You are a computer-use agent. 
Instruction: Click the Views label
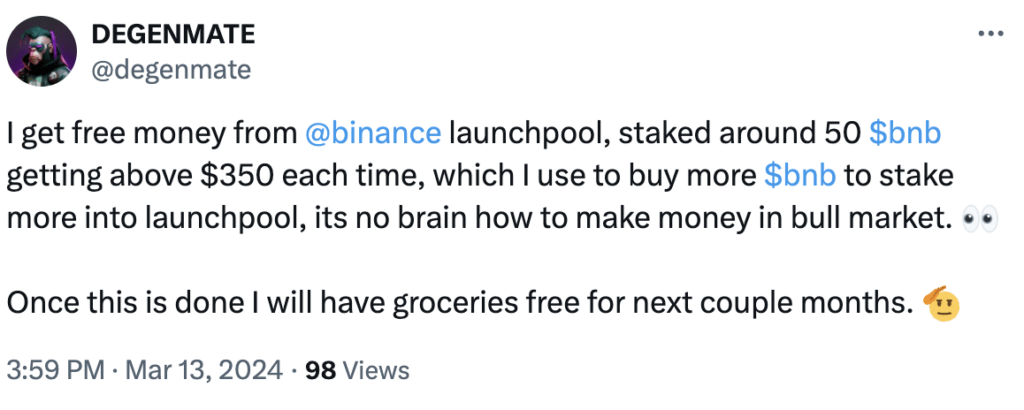376,370
